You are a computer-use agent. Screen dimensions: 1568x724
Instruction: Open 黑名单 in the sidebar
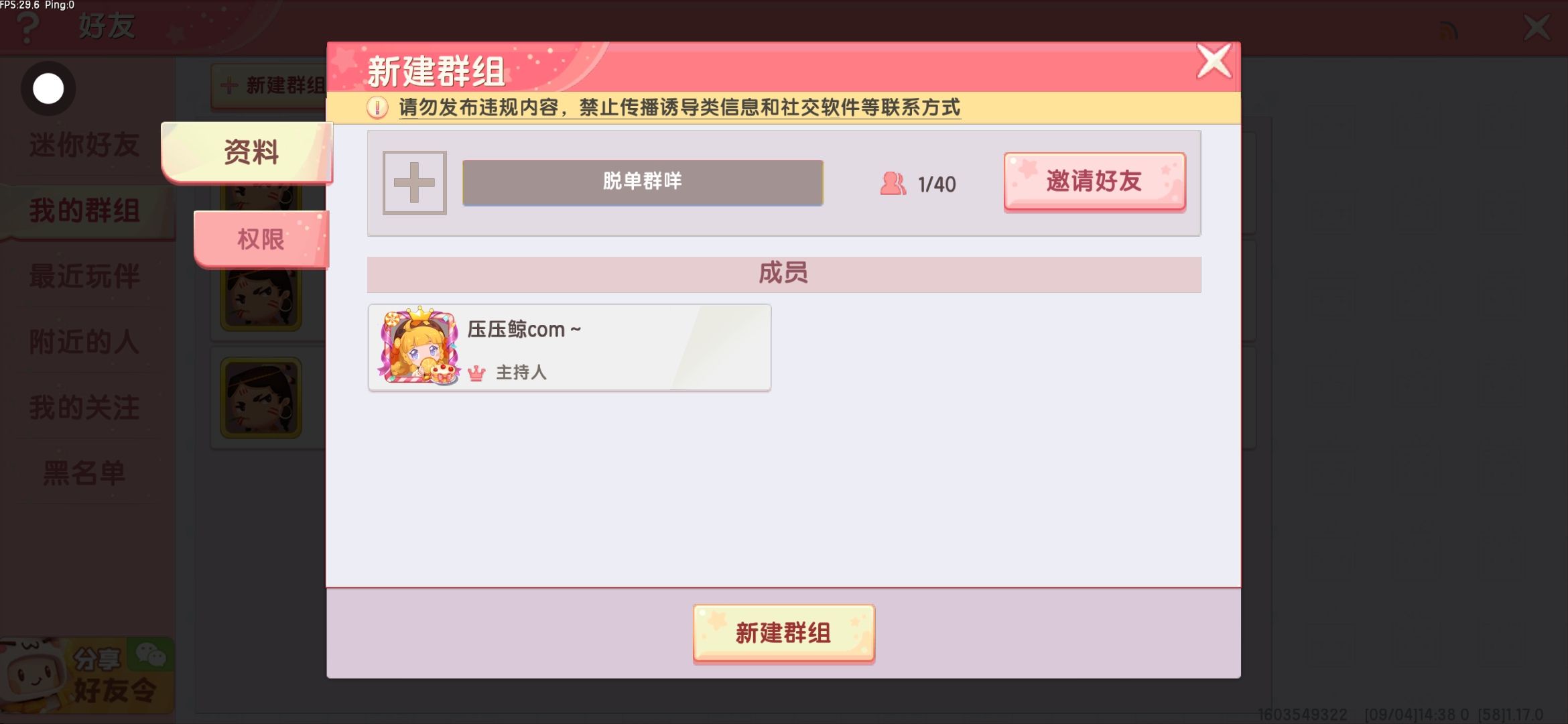[x=84, y=473]
